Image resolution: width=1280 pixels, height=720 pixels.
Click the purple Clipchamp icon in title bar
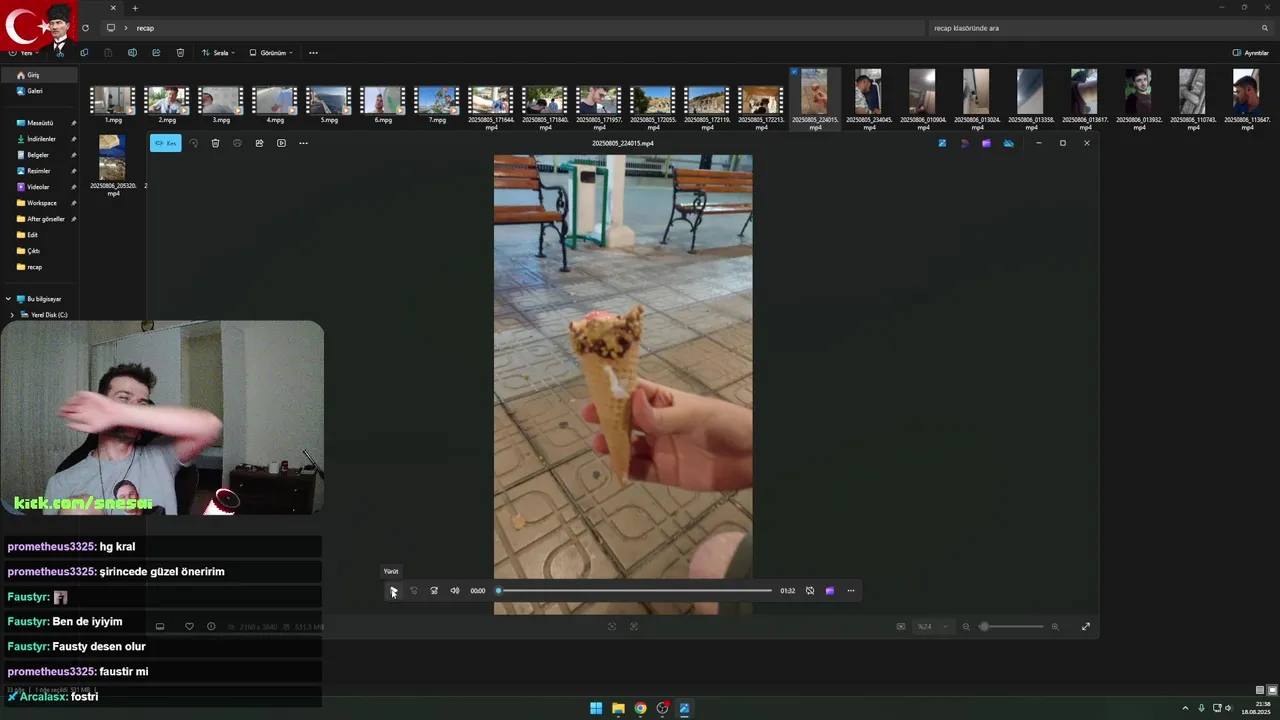point(986,143)
